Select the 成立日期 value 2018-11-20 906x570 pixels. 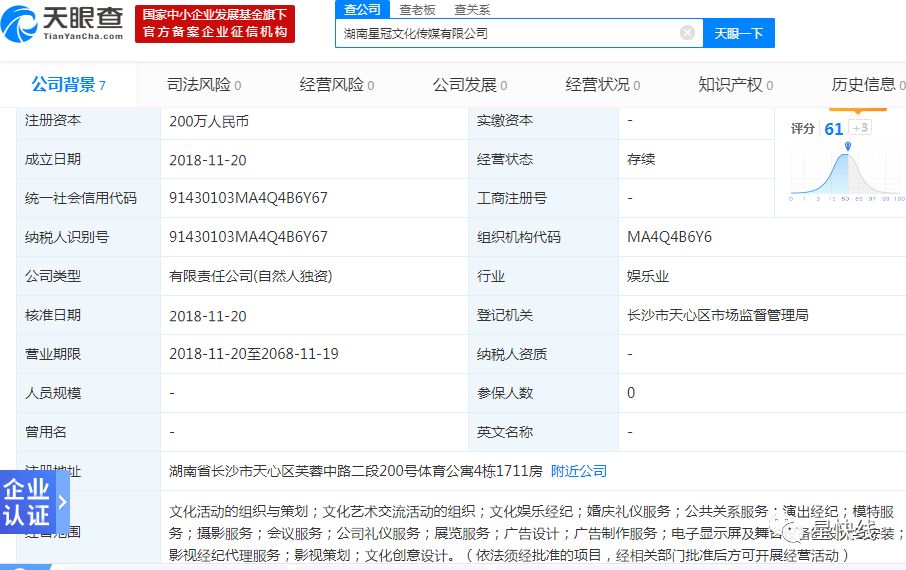tap(207, 160)
